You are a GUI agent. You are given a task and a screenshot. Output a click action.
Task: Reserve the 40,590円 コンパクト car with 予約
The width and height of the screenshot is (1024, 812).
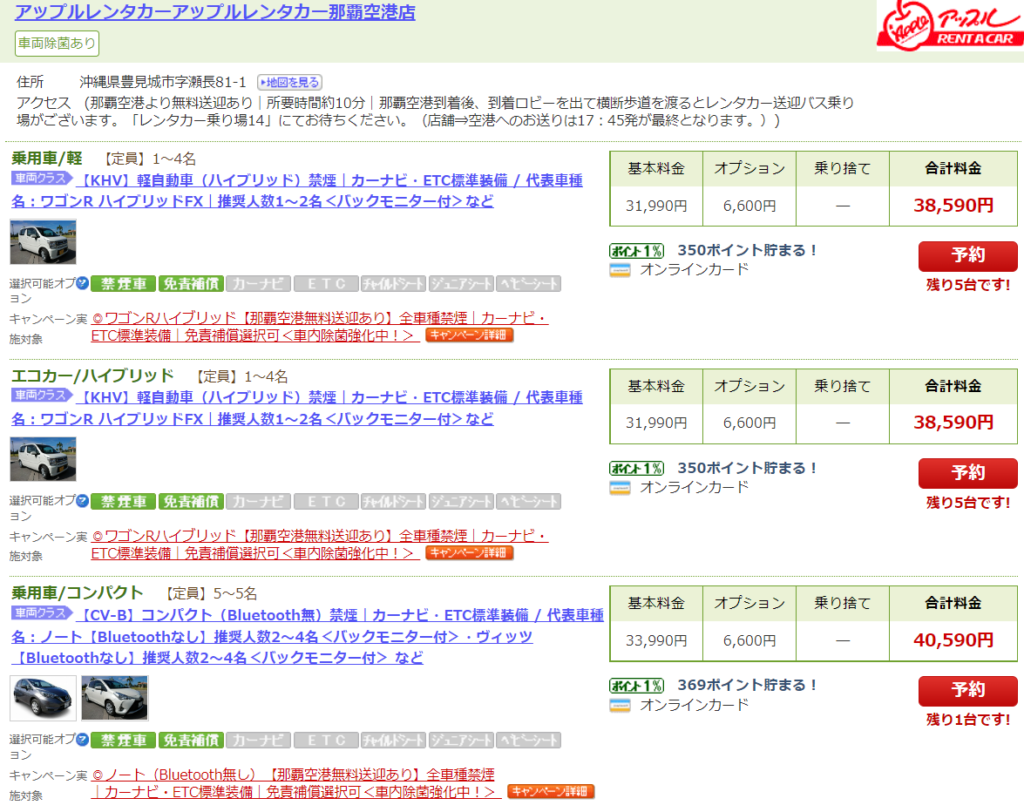click(968, 690)
